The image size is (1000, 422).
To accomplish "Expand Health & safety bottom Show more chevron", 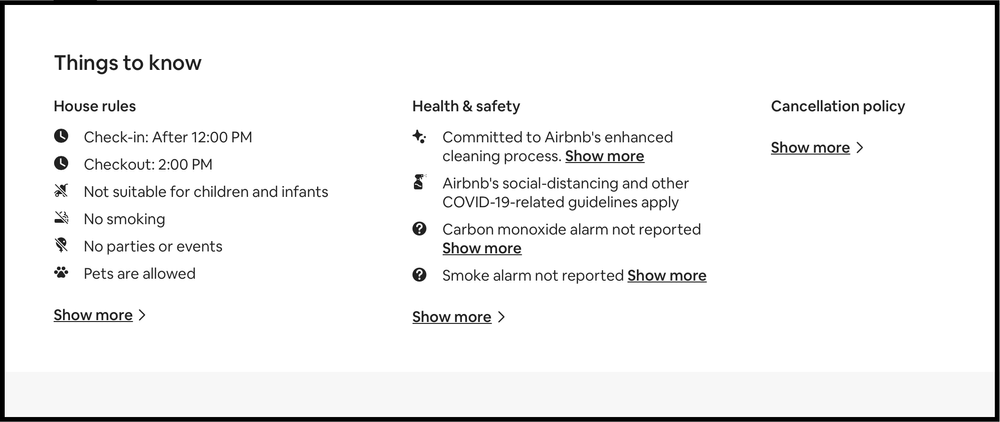I will point(501,317).
